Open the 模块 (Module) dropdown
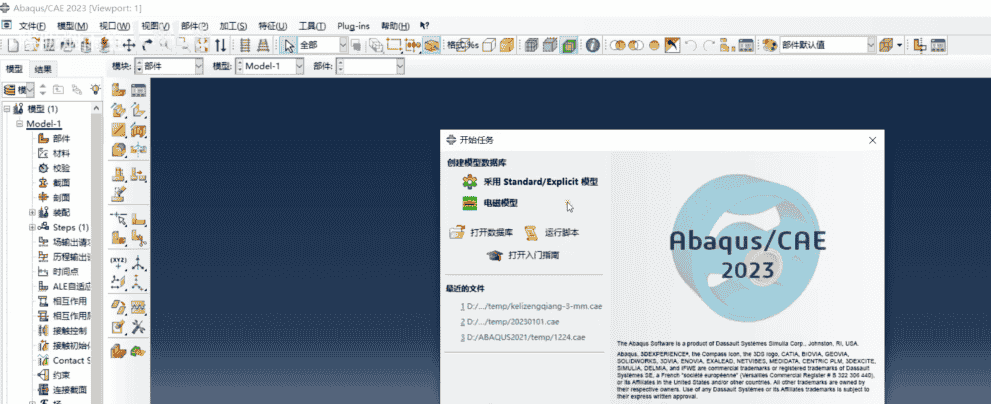Image resolution: width=991 pixels, height=404 pixels. [170, 66]
